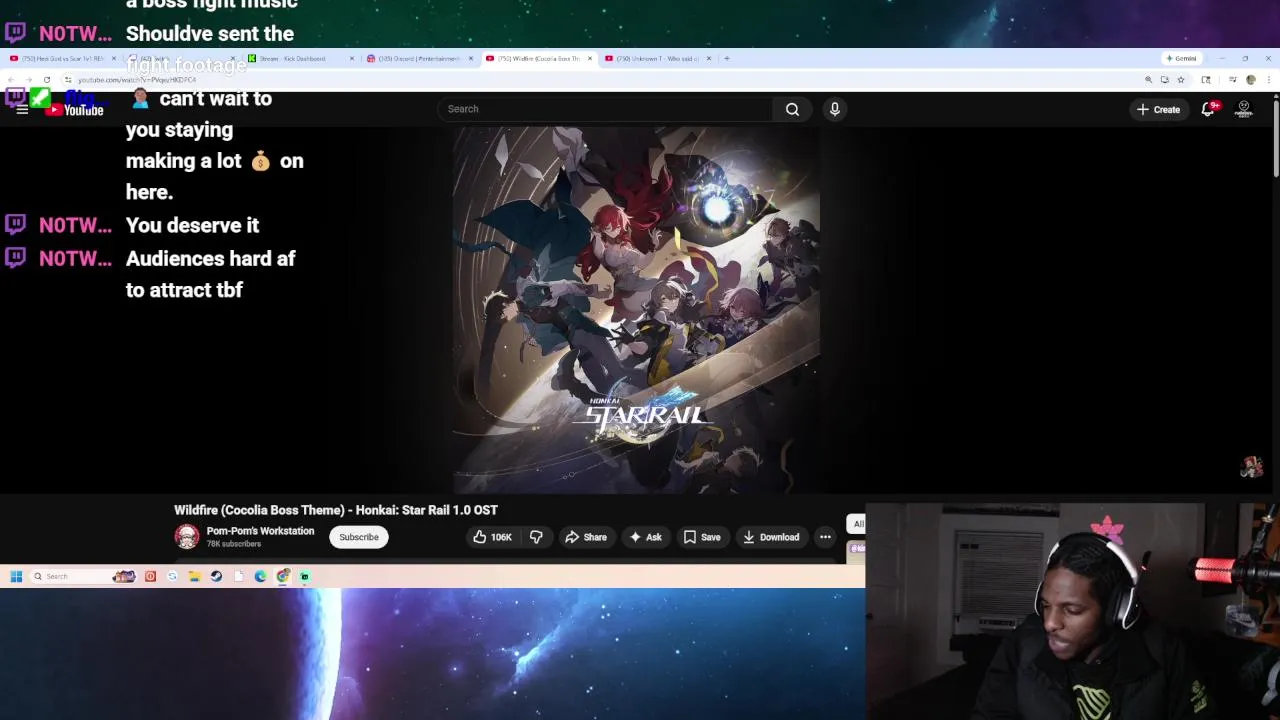The image size is (1280, 720).
Task: Switch to the Unknown T YouTube tab
Action: click(x=657, y=58)
